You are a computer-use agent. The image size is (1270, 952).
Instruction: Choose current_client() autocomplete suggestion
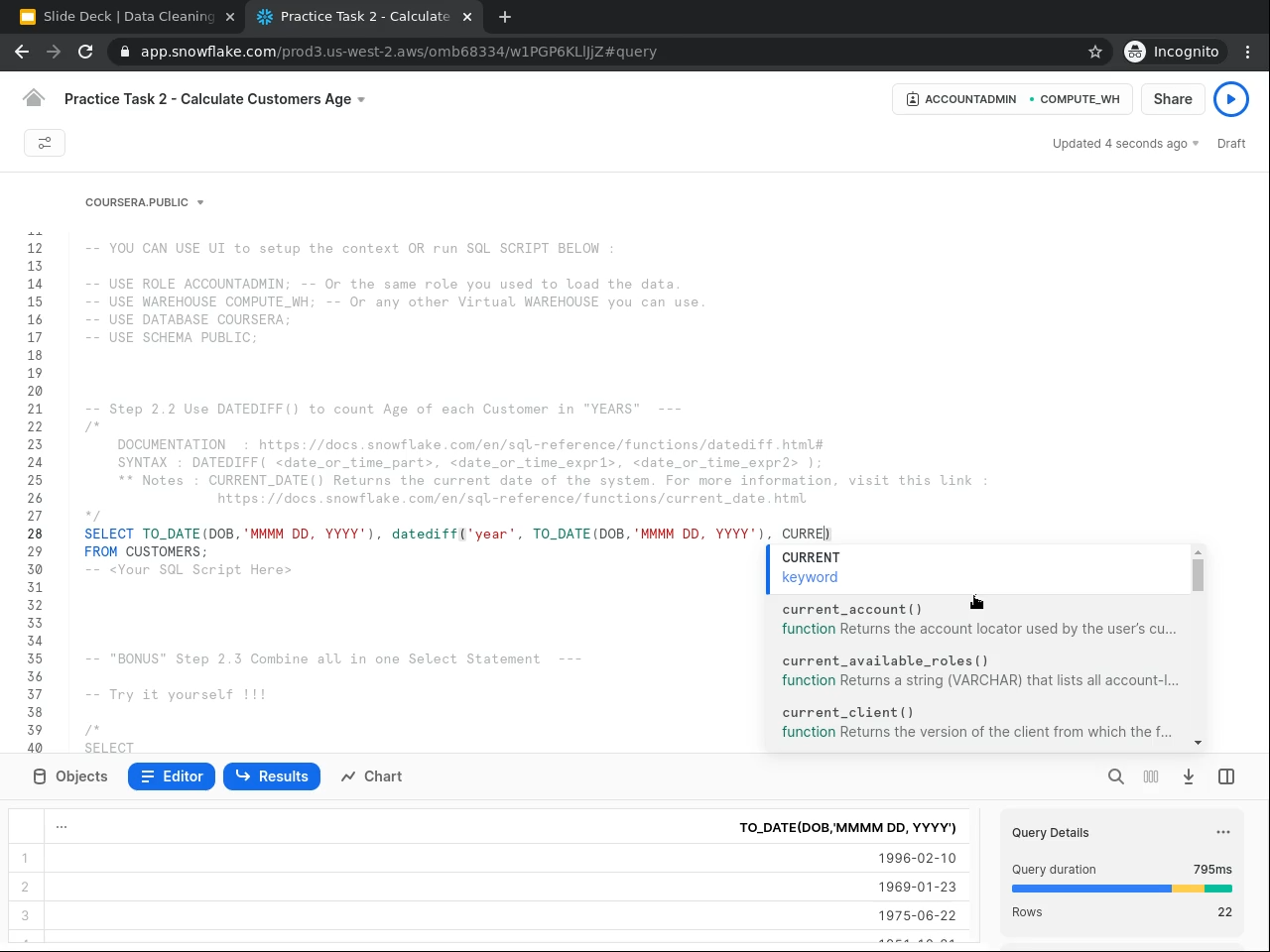click(978, 723)
